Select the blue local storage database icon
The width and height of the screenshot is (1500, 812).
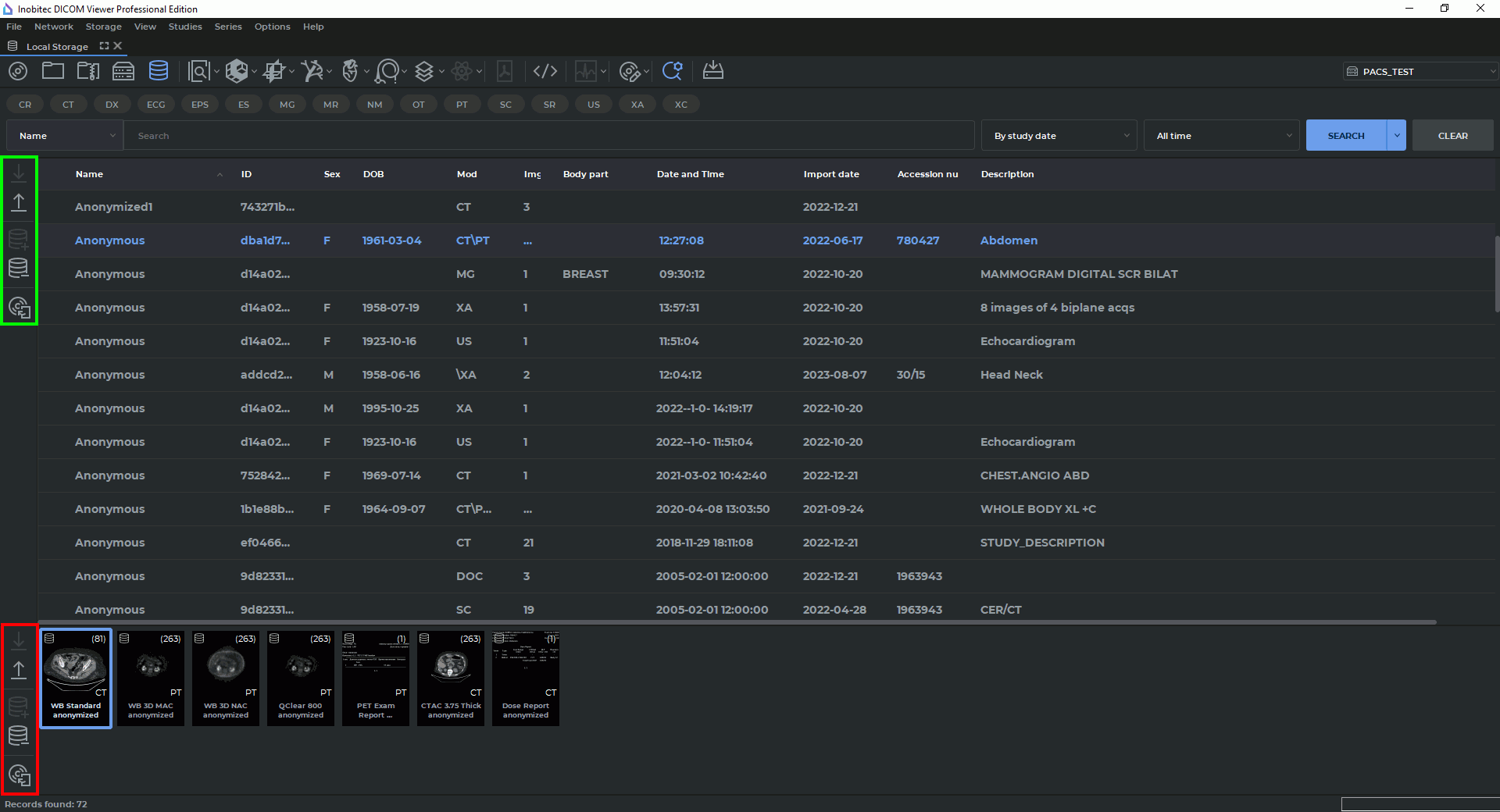point(159,71)
